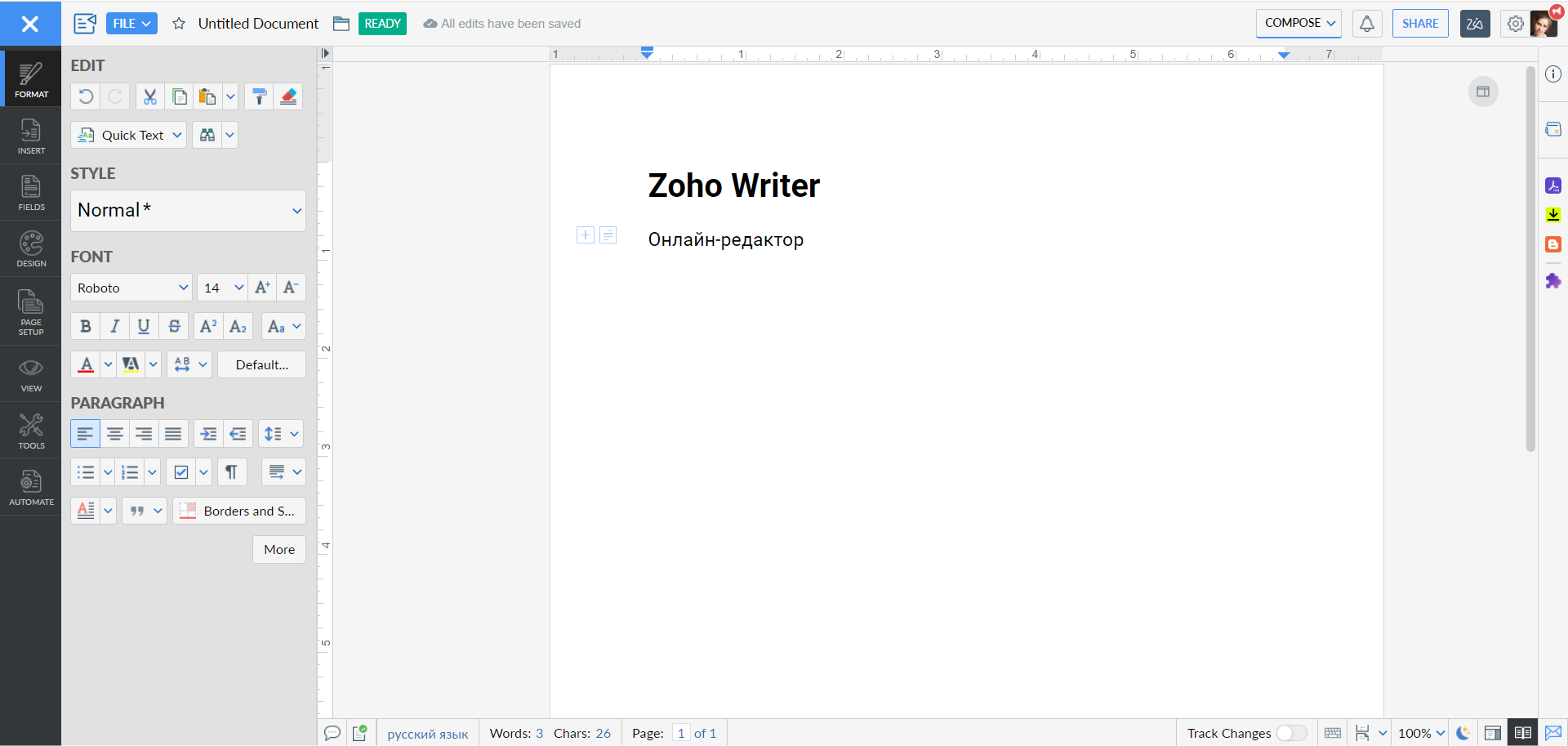The image size is (1568, 746).
Task: Decrease font size with A- icon
Action: coord(291,288)
